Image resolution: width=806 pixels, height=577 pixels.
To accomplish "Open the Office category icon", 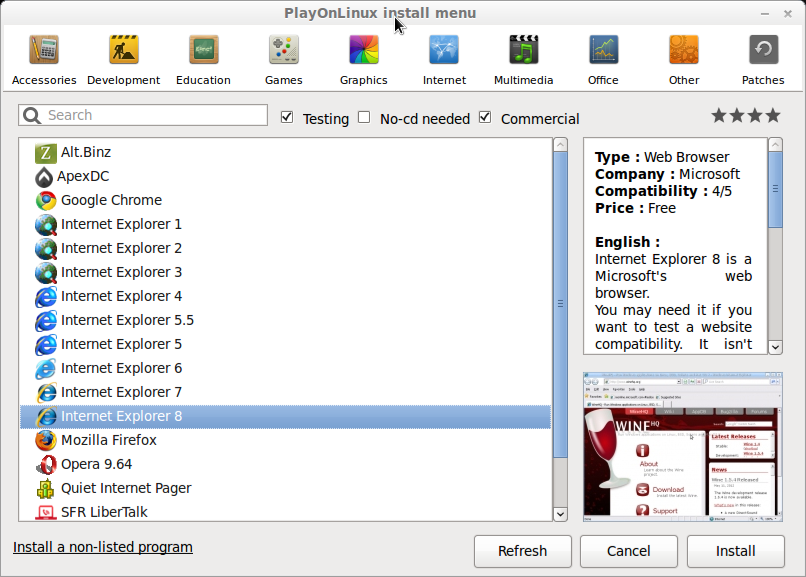I will [603, 50].
